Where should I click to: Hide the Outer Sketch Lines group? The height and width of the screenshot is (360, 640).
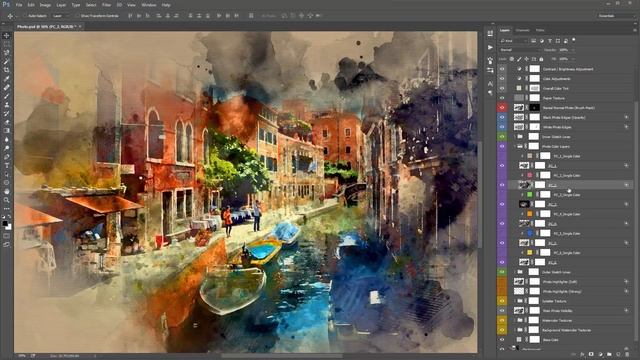[502, 272]
